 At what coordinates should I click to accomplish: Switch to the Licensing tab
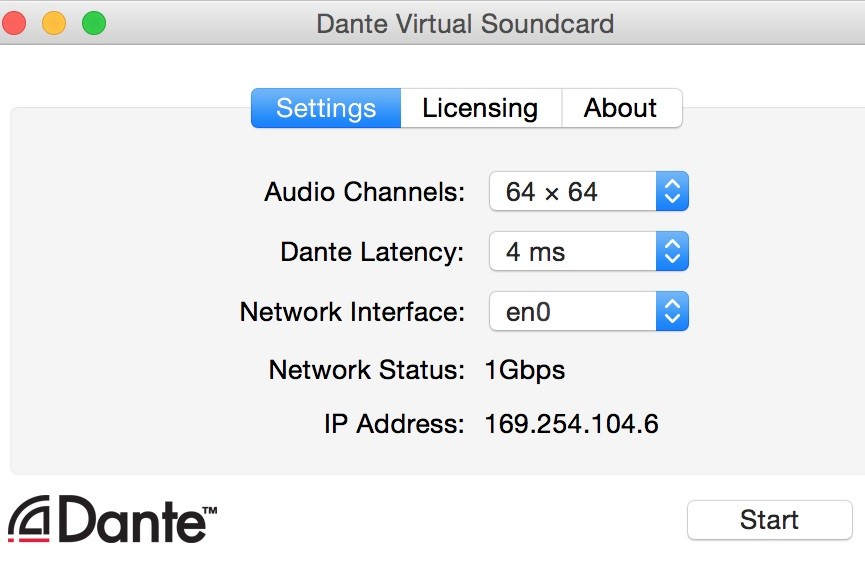pyautogui.click(x=481, y=108)
